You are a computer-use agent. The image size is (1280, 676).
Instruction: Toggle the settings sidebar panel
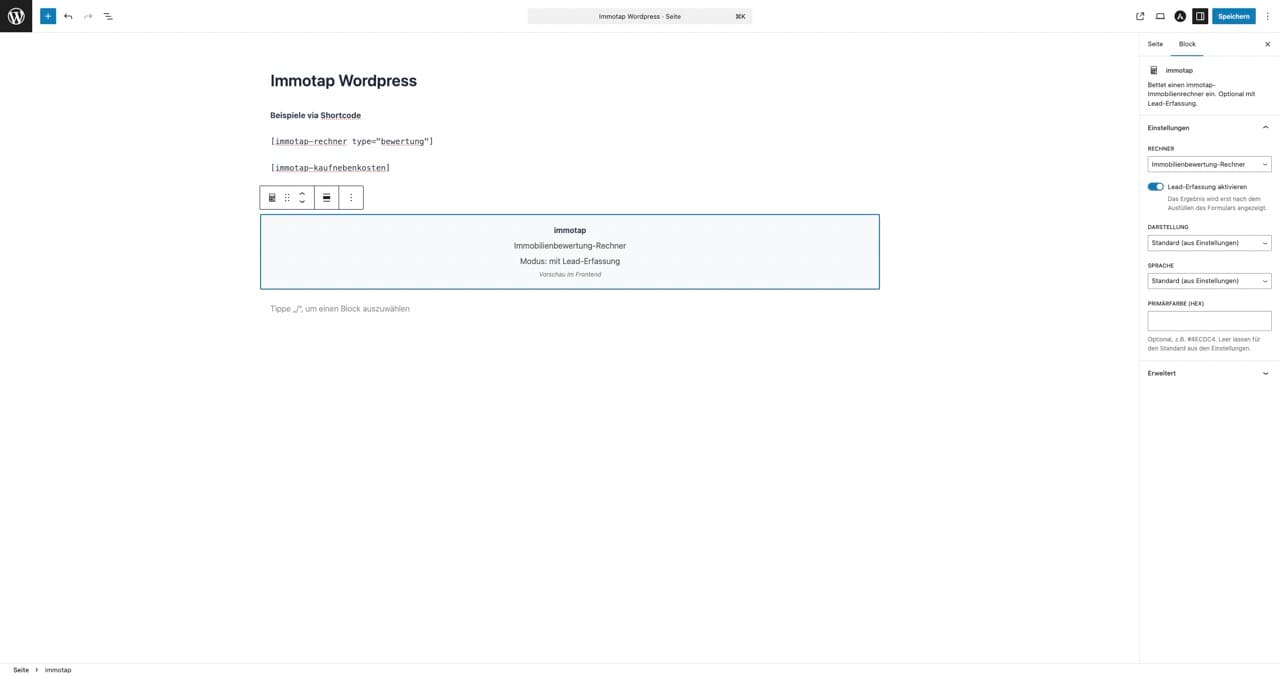[1200, 16]
